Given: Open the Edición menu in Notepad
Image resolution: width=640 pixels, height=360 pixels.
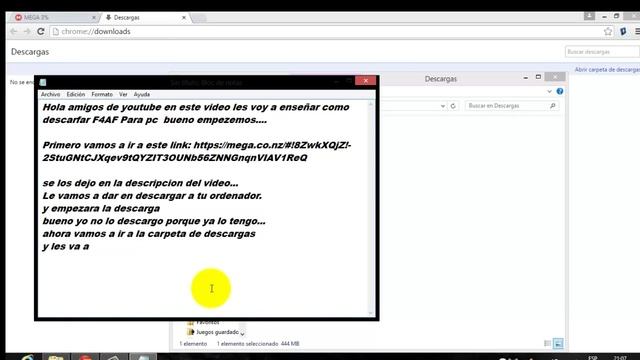Looking at the screenshot, I should (x=76, y=94).
